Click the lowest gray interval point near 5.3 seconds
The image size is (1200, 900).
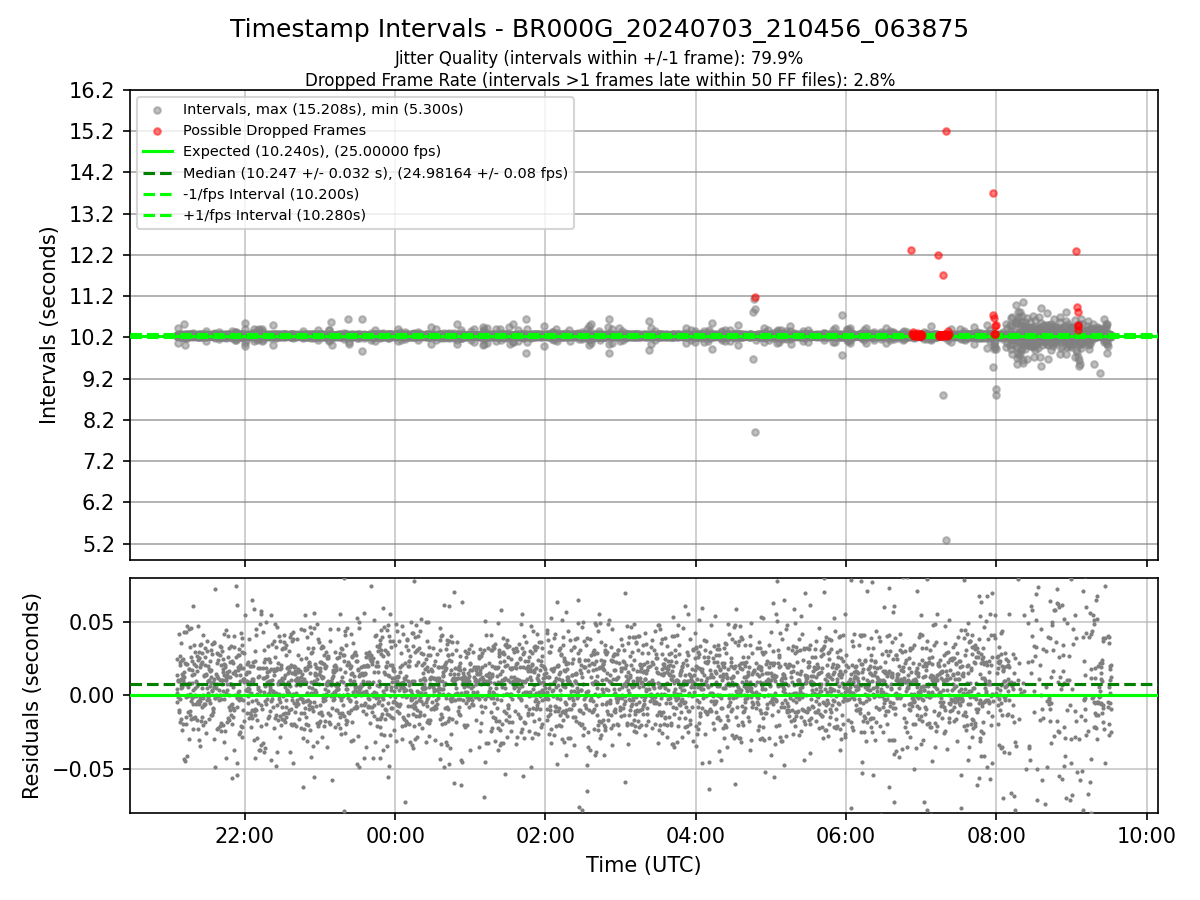(946, 540)
